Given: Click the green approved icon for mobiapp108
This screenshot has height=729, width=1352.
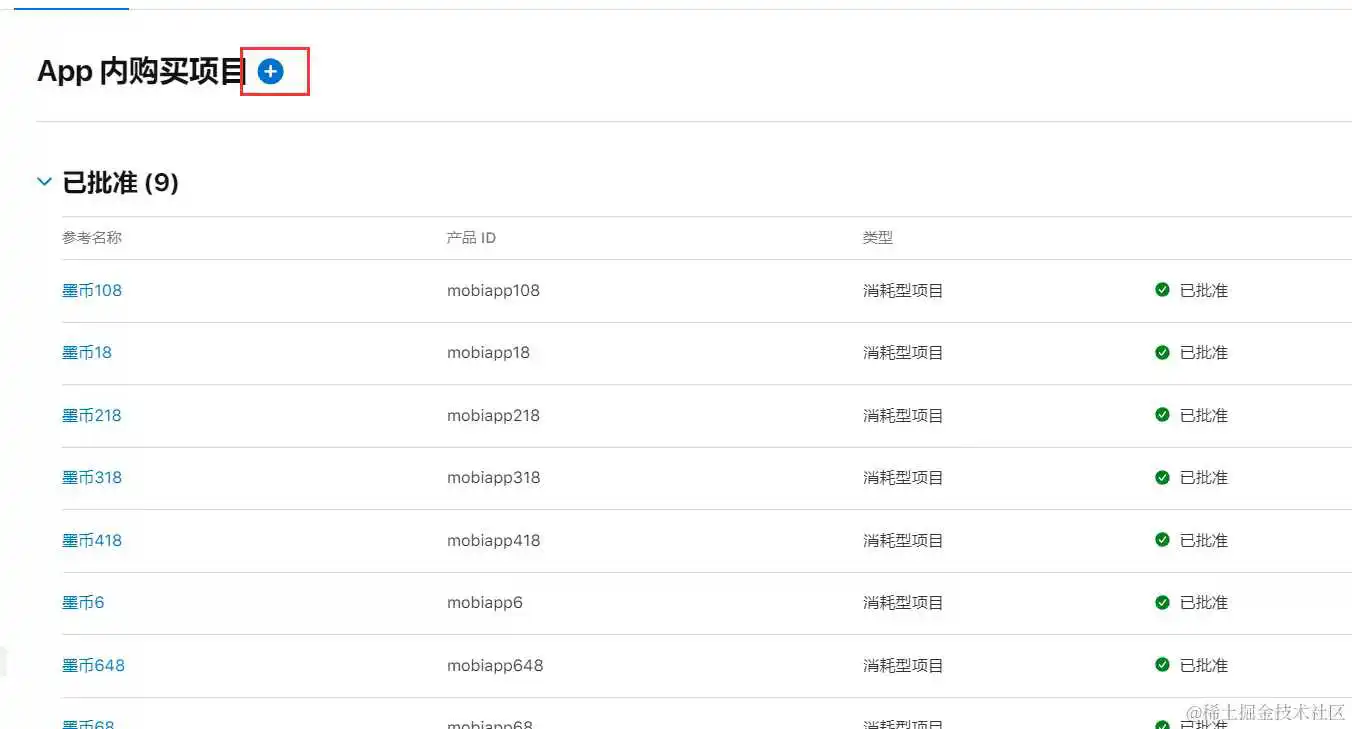Looking at the screenshot, I should point(1162,290).
